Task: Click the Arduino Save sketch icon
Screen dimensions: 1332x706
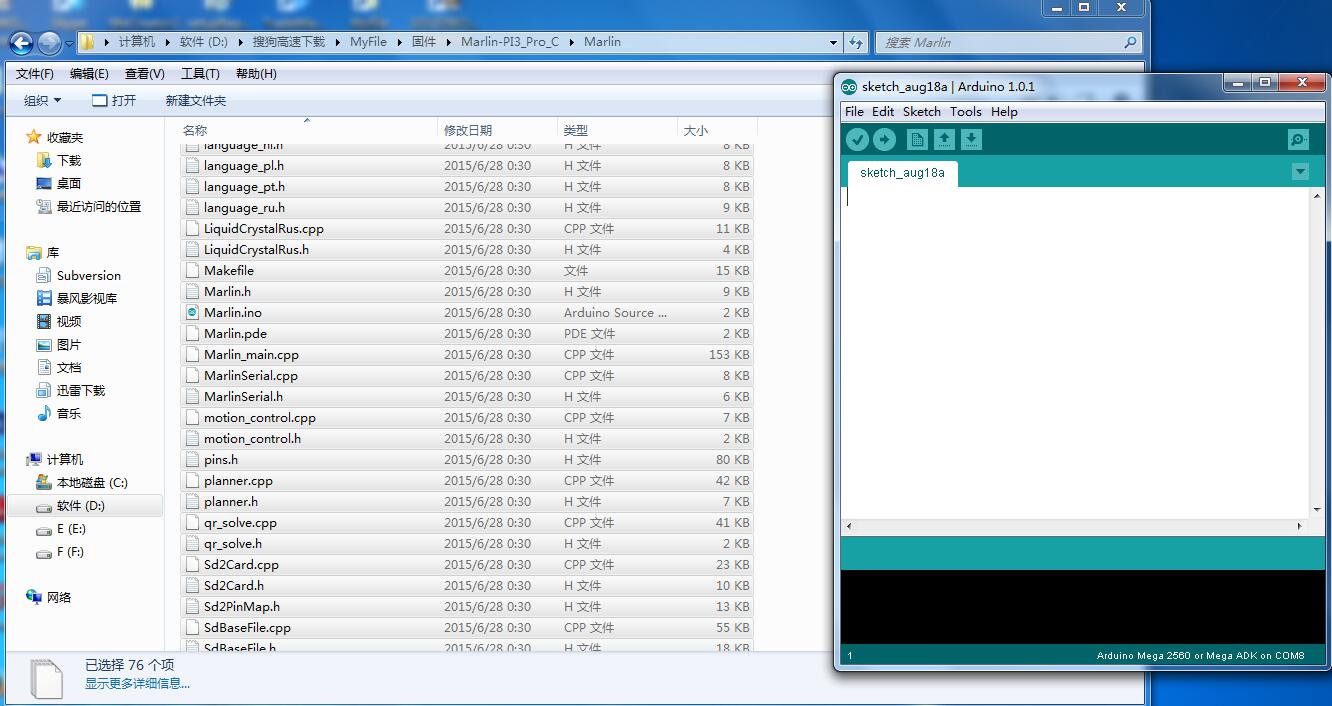Action: (x=971, y=140)
